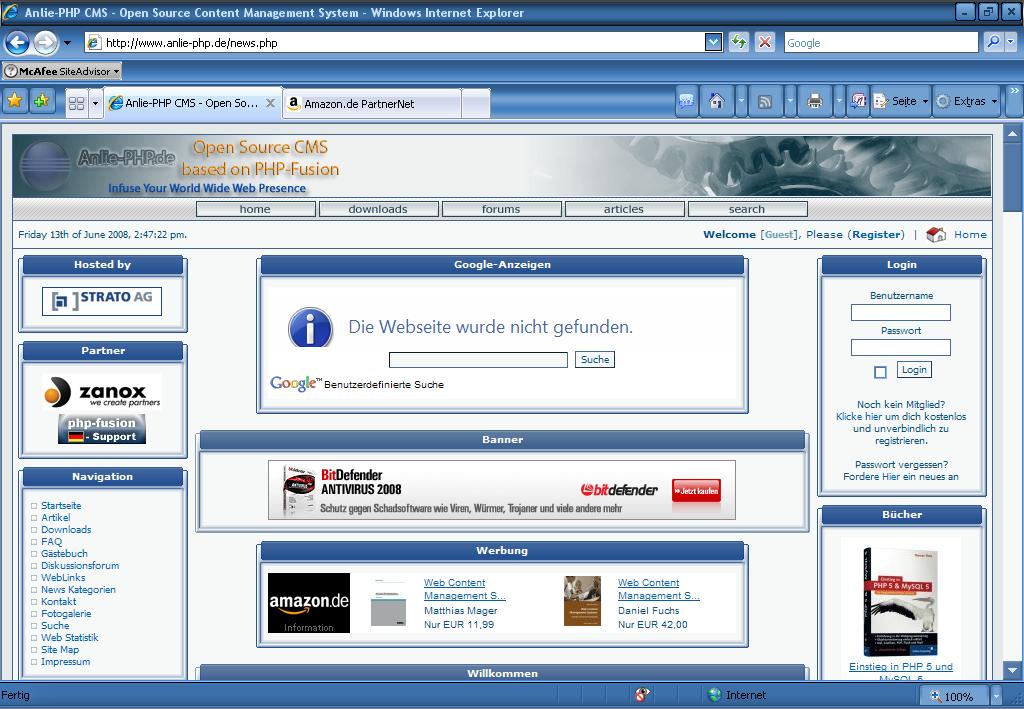Expand the zoom level dropdown arrow
Viewport: 1024px width, 709px height.
pos(996,696)
